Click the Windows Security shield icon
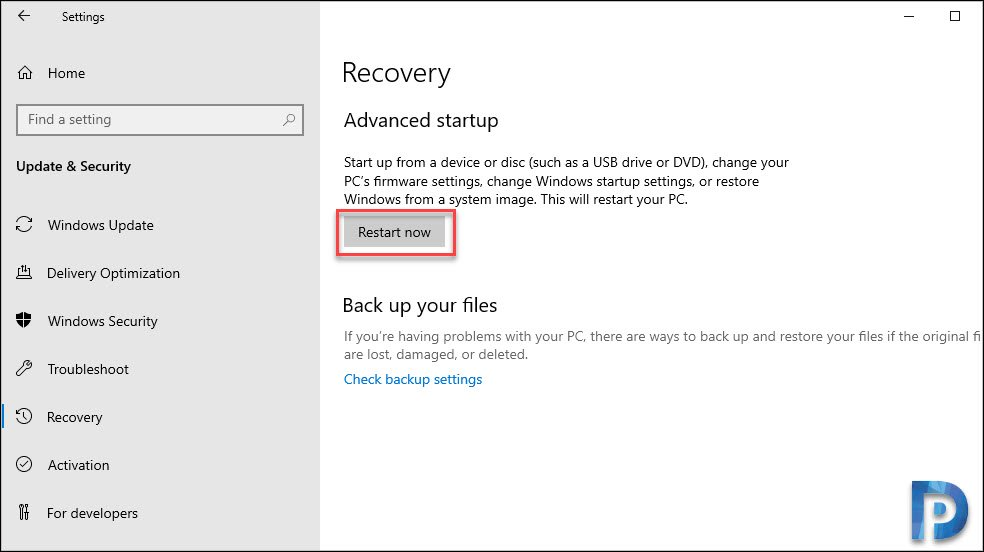984x552 pixels. point(24,321)
